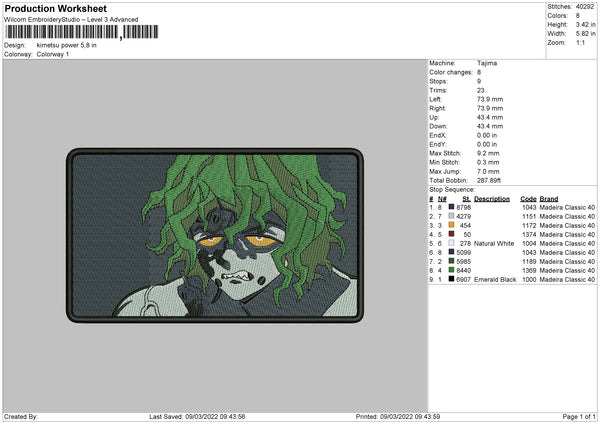
Task: Click the 'Wilcom EmbroideryStudio – Level 3 Advanced' line
Action: click(71, 20)
